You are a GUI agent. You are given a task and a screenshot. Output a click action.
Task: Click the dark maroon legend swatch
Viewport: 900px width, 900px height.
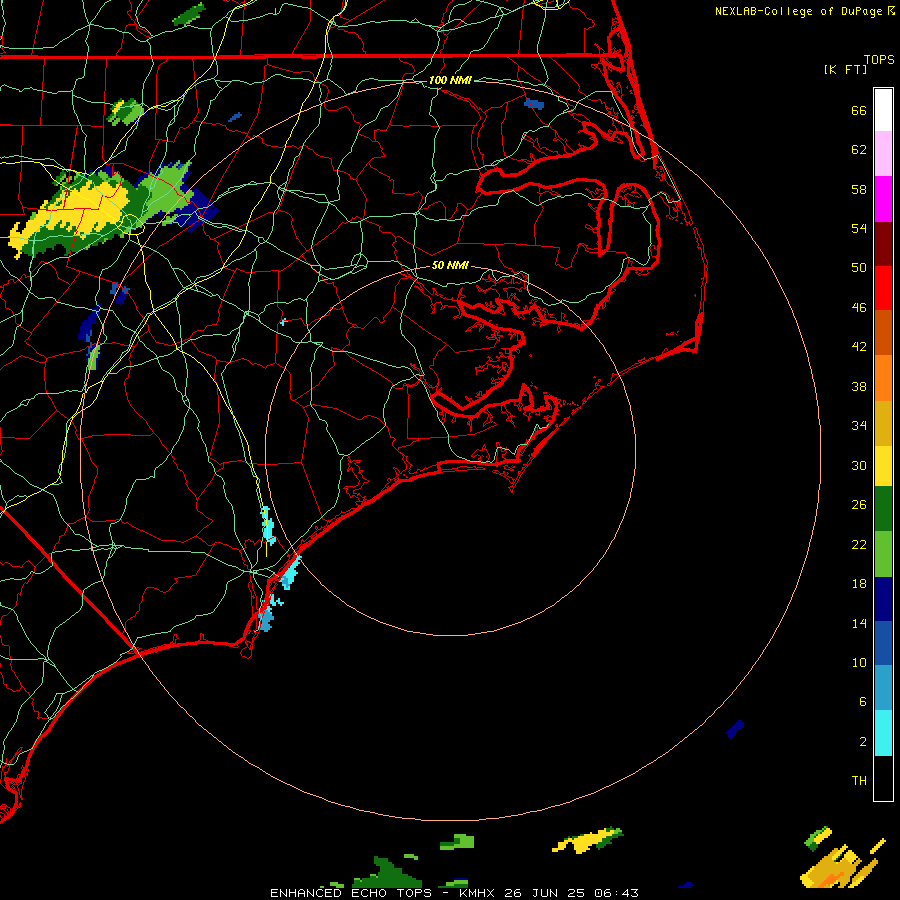tap(883, 244)
